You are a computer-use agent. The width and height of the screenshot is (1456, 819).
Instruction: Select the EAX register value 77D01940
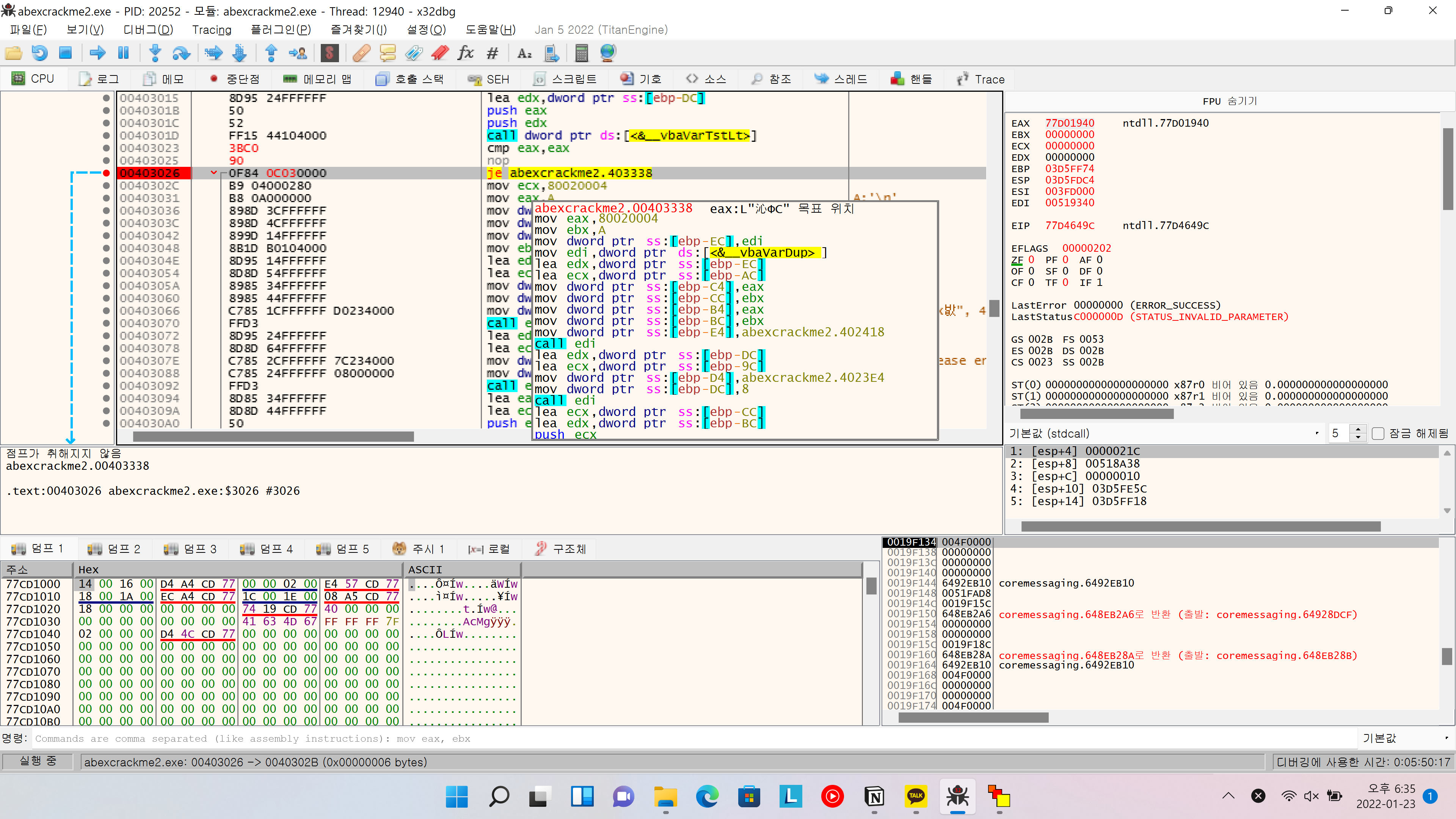click(1069, 122)
